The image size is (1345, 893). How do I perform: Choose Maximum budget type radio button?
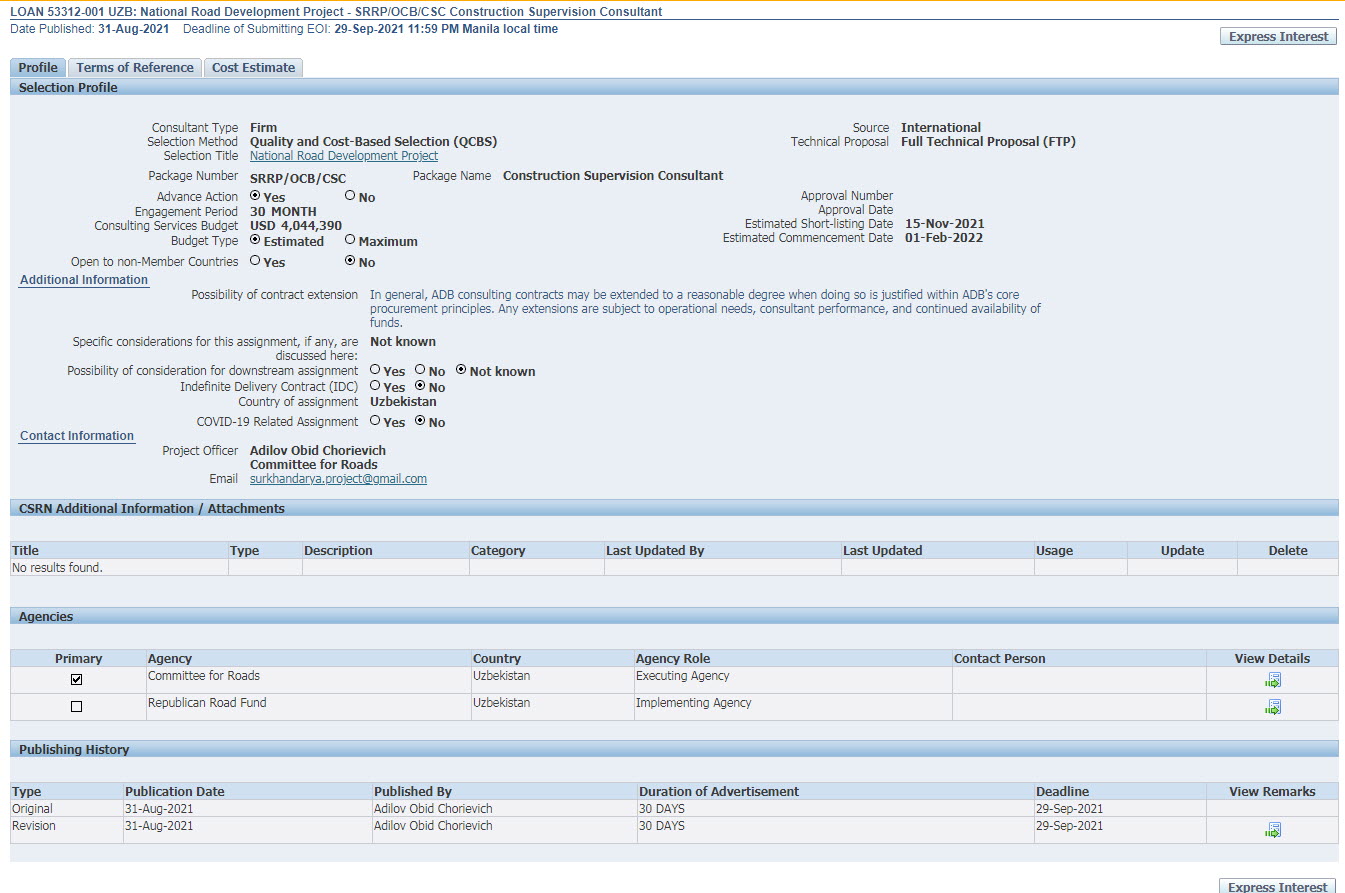tap(350, 240)
